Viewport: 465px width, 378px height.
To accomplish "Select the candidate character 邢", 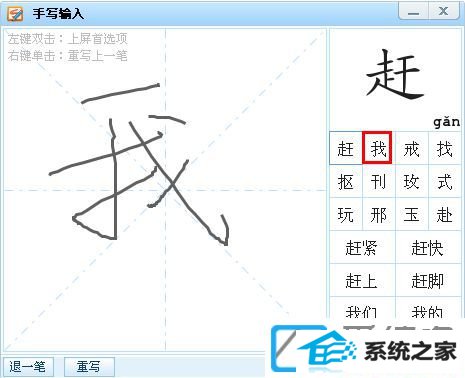I will 378,214.
